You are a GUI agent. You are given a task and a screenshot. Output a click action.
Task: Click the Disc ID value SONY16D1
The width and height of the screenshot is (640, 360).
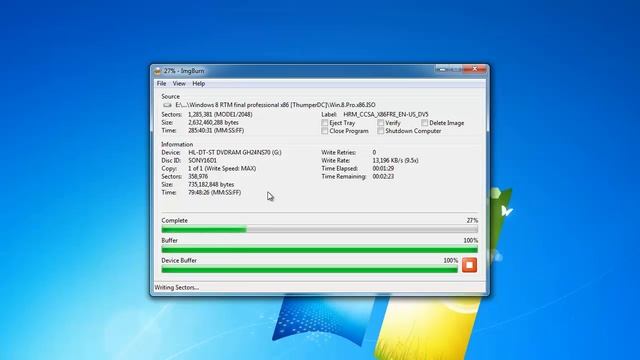[x=202, y=160]
